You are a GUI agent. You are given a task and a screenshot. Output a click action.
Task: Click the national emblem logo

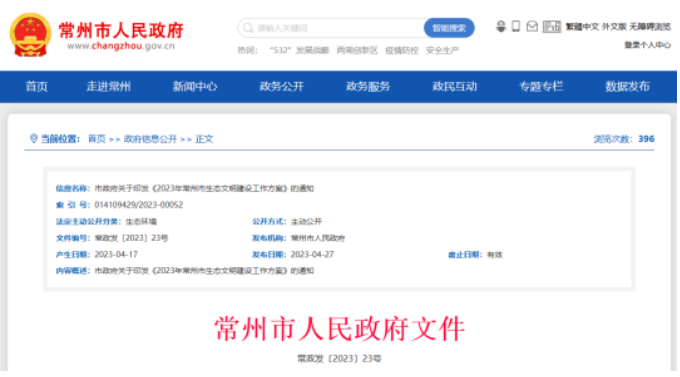coord(30,35)
